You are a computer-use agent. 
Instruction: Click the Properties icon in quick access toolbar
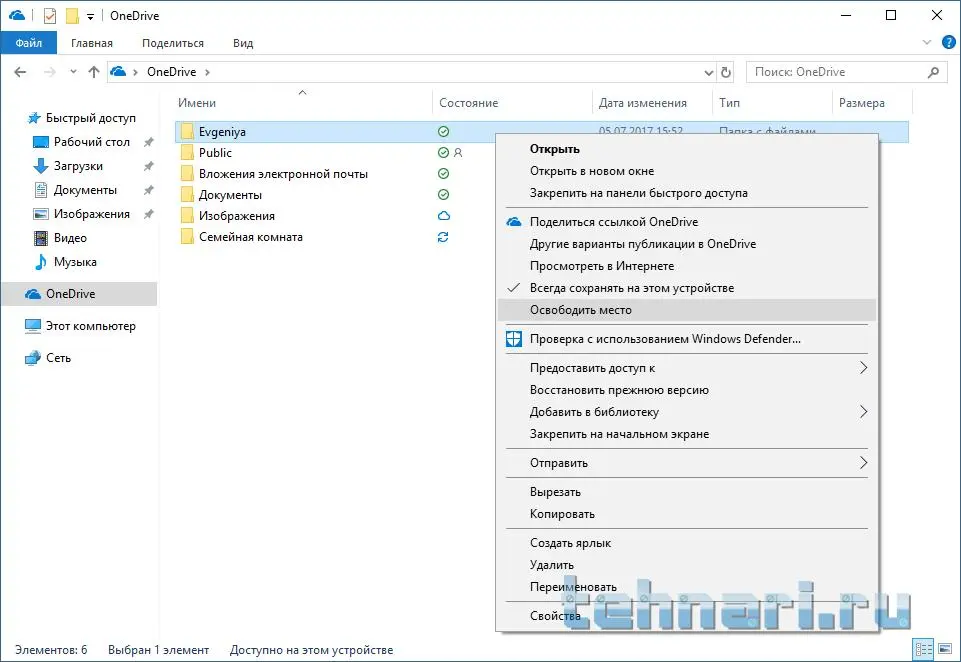[x=50, y=16]
